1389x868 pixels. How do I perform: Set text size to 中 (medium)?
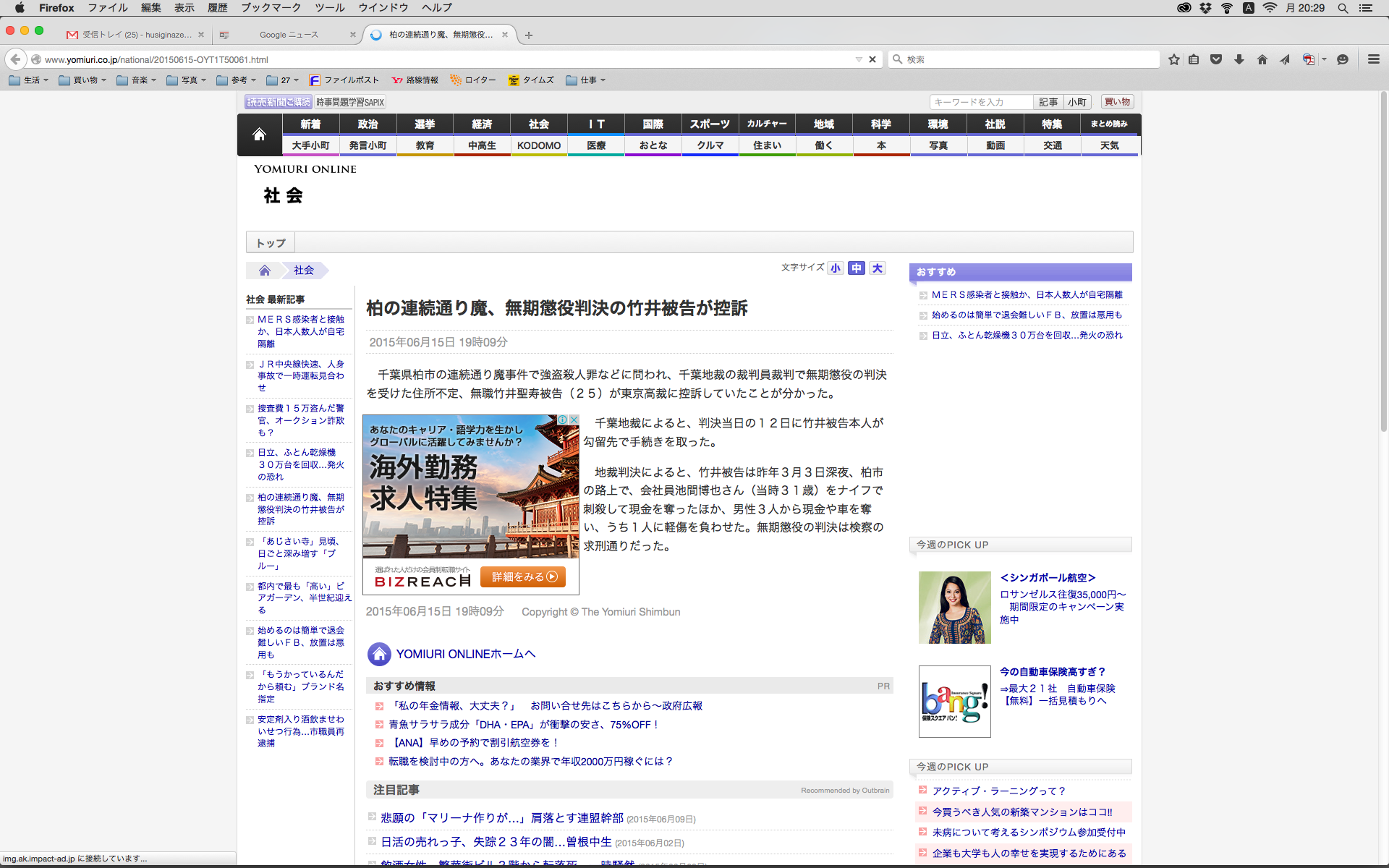[857, 268]
